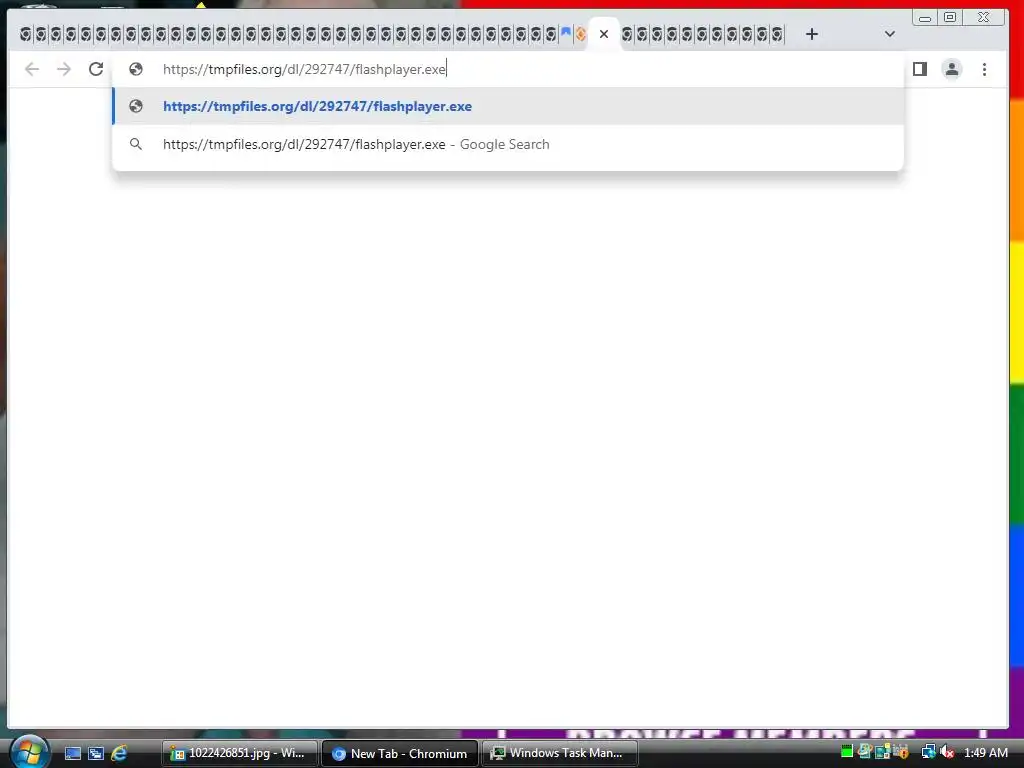Close the active tab with its X

click(604, 34)
